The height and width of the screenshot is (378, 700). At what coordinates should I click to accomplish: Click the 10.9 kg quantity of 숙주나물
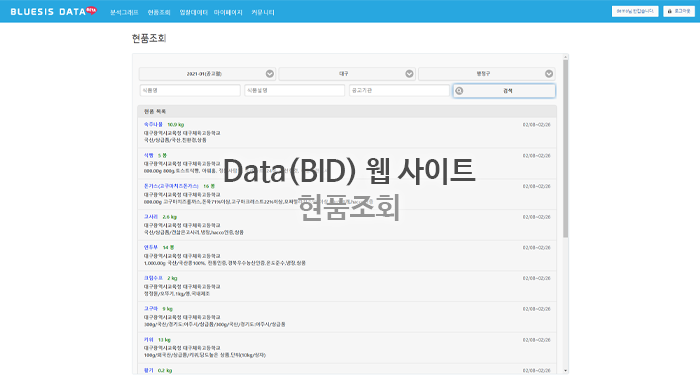tap(175, 125)
